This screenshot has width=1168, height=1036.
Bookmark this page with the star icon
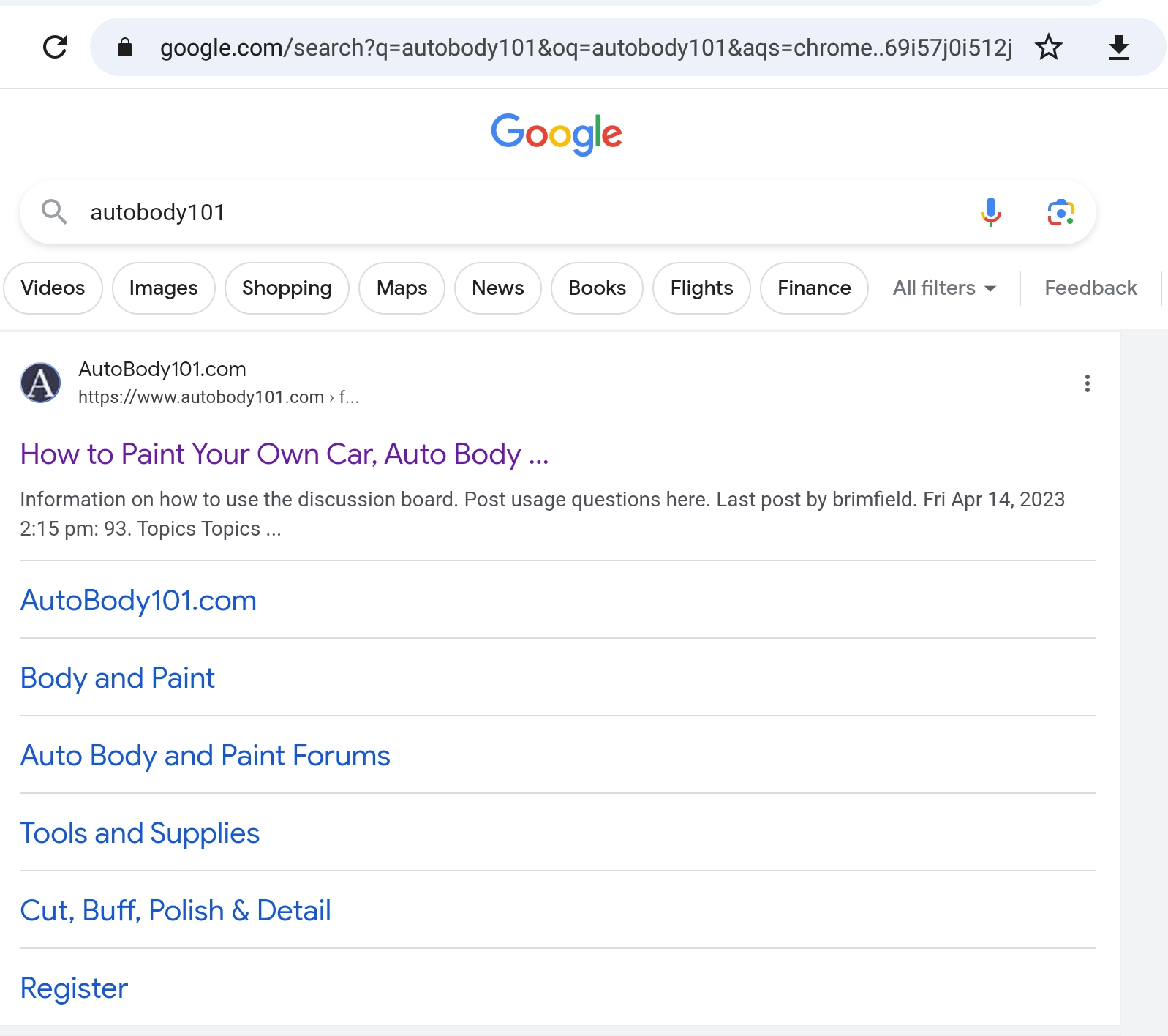(x=1049, y=47)
